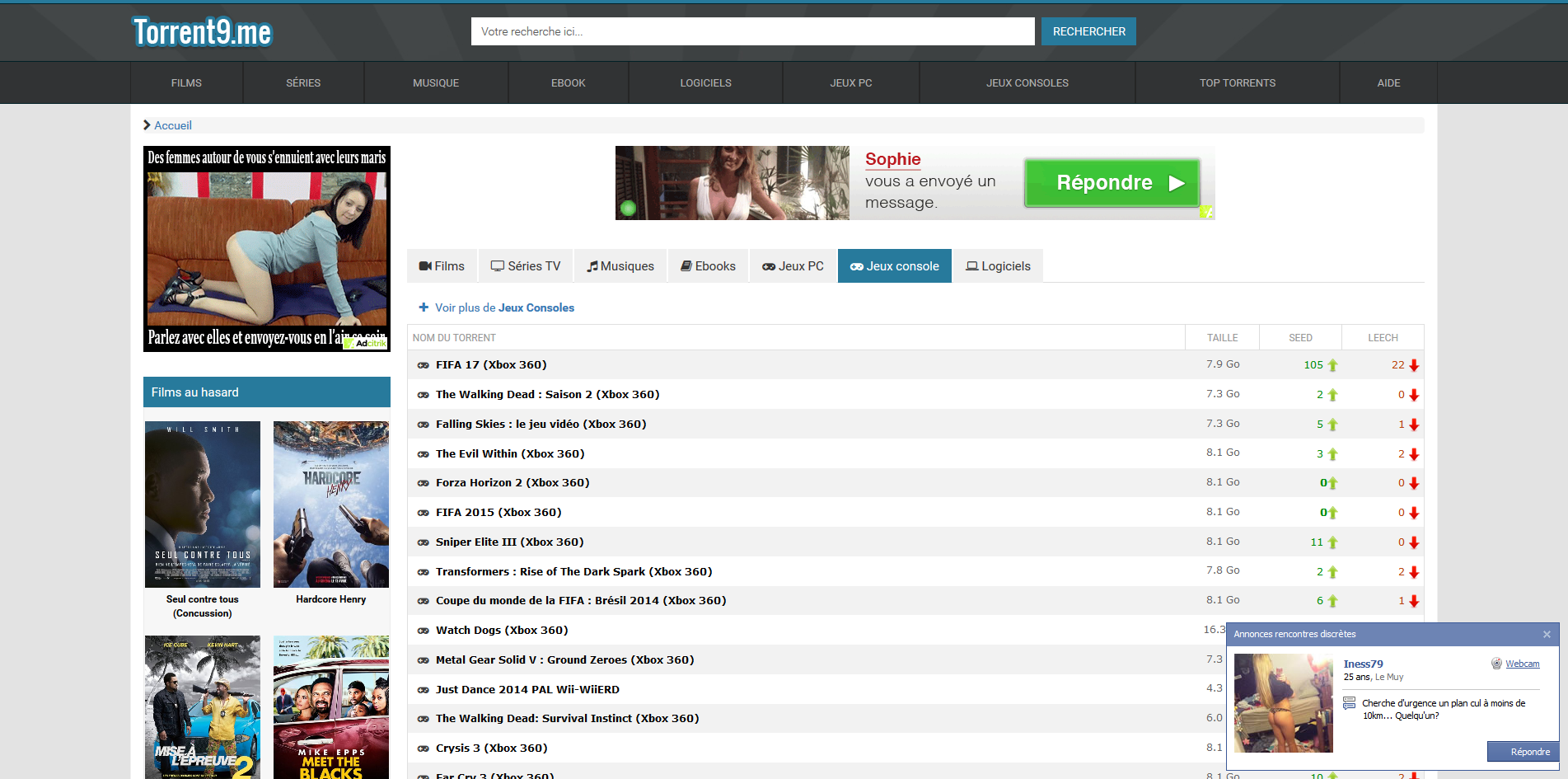Open the FIFA 17 (Xbox 360) torrent
The width and height of the screenshot is (1568, 779).
point(491,365)
